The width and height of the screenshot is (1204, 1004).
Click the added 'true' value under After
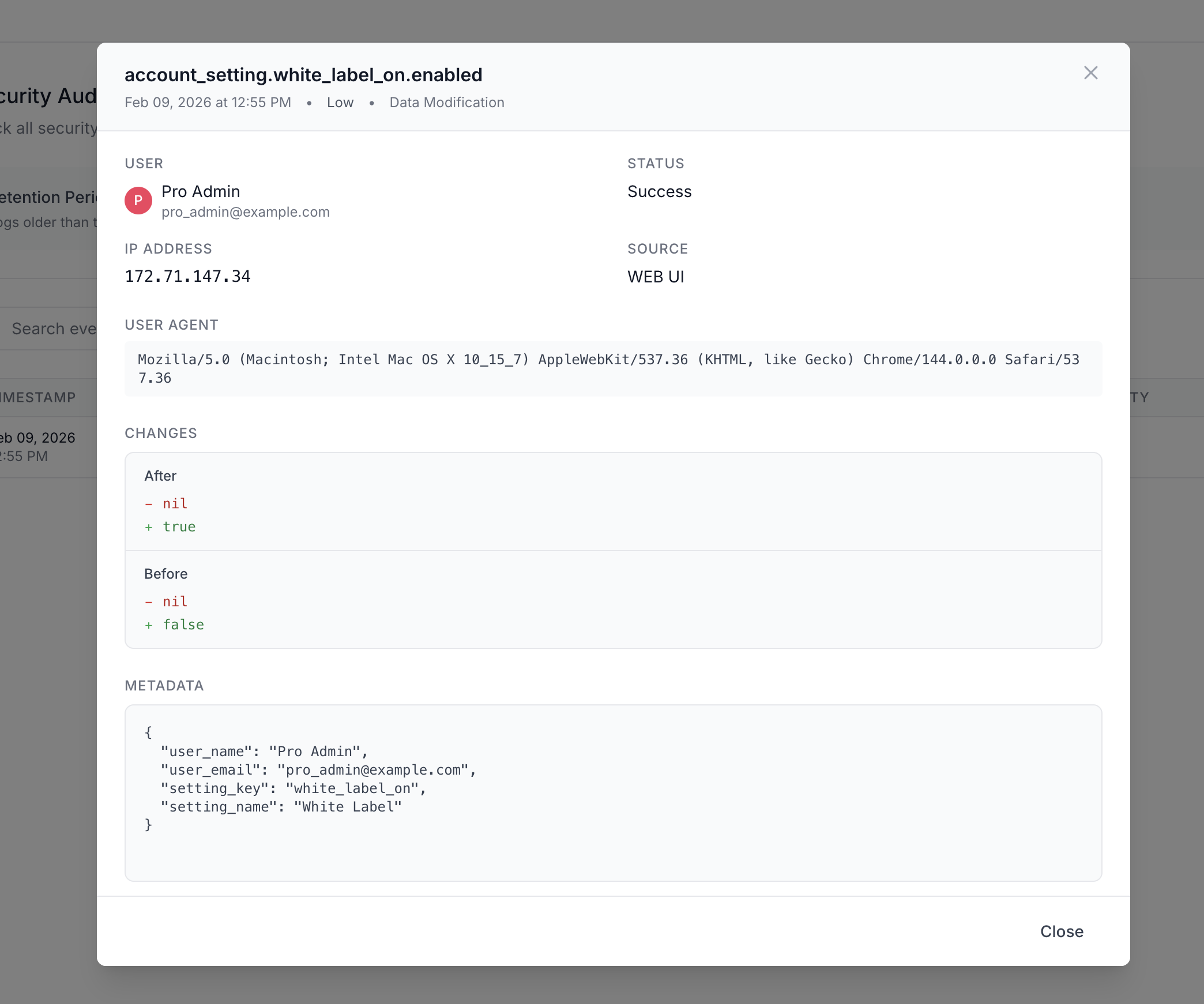(179, 527)
